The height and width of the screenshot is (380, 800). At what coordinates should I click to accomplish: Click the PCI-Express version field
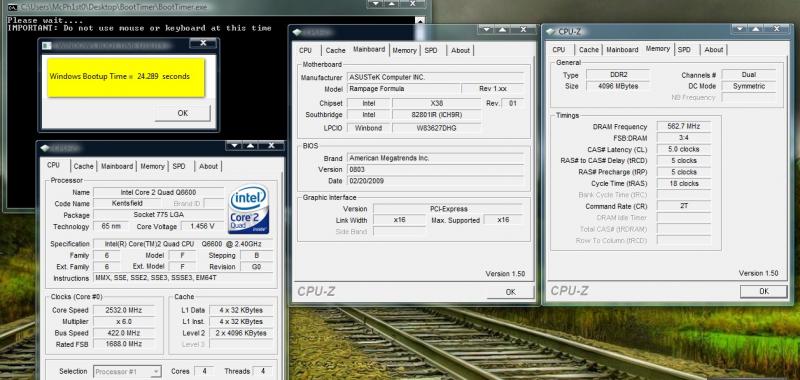click(x=448, y=209)
